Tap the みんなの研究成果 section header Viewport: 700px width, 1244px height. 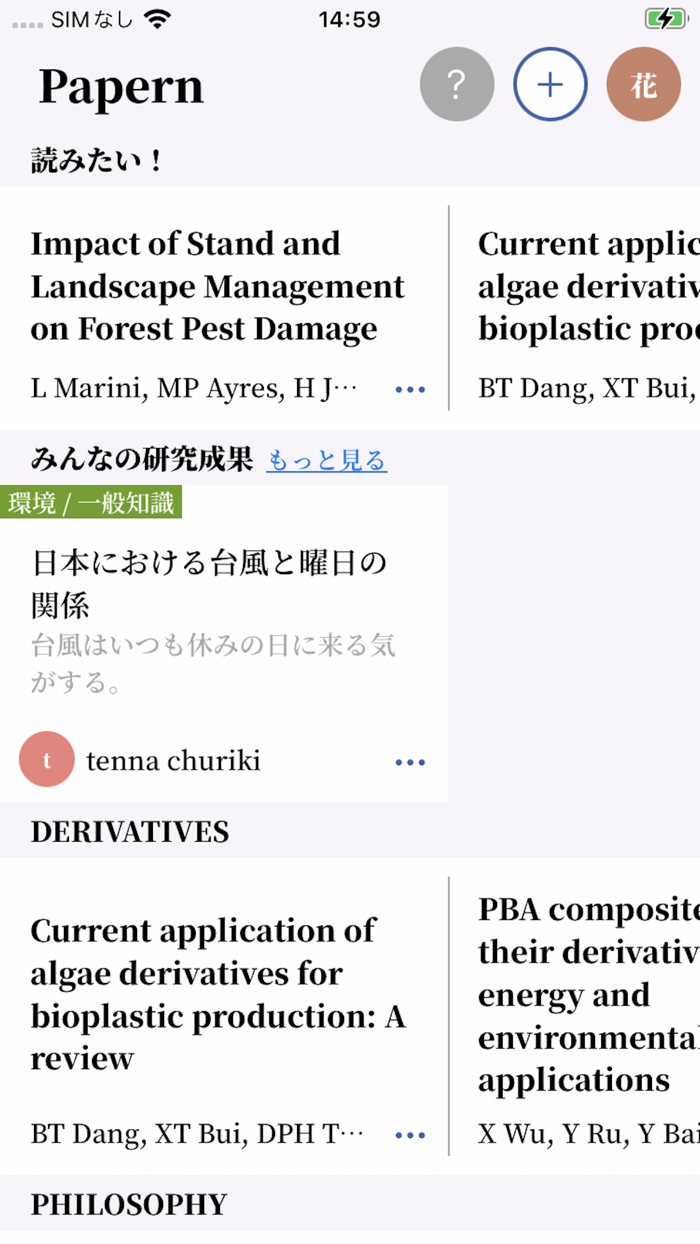(142, 460)
